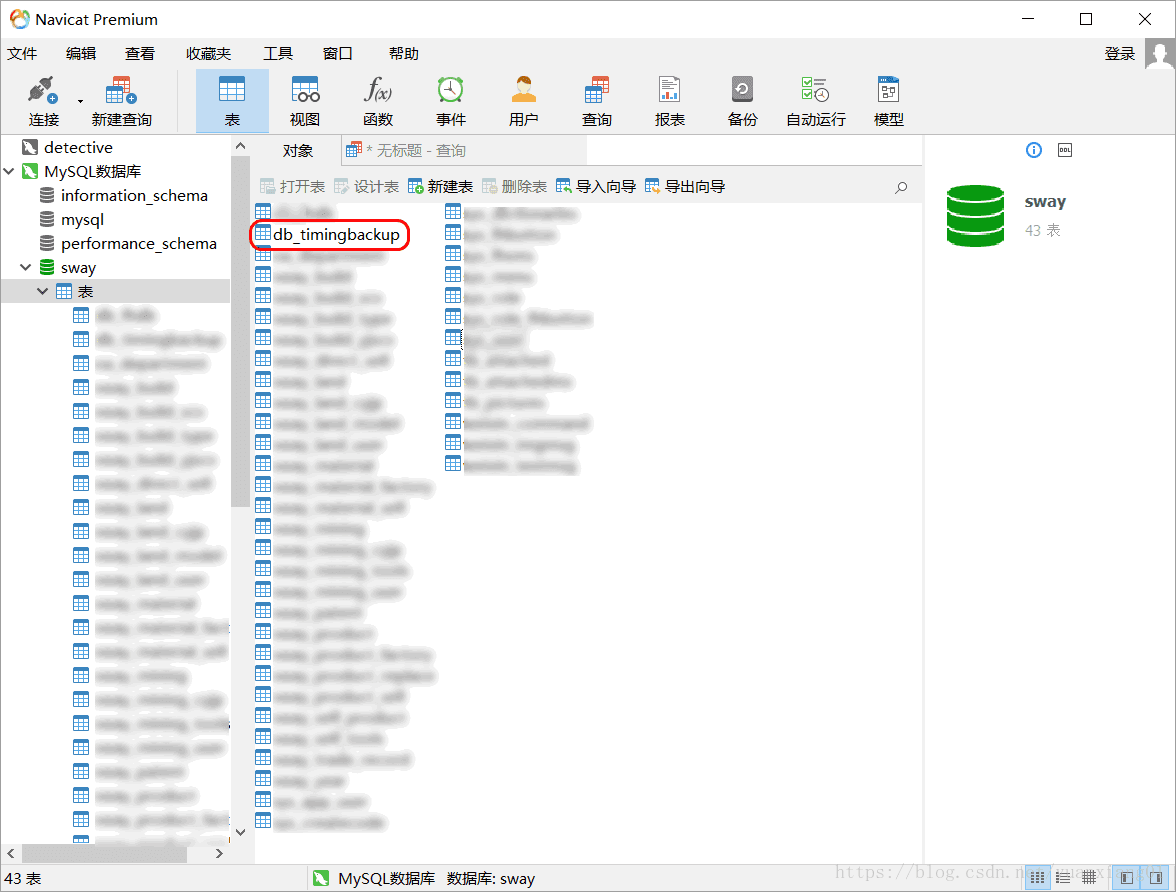The height and width of the screenshot is (892, 1176).
Task: Open the 窗口 menu
Action: click(338, 54)
